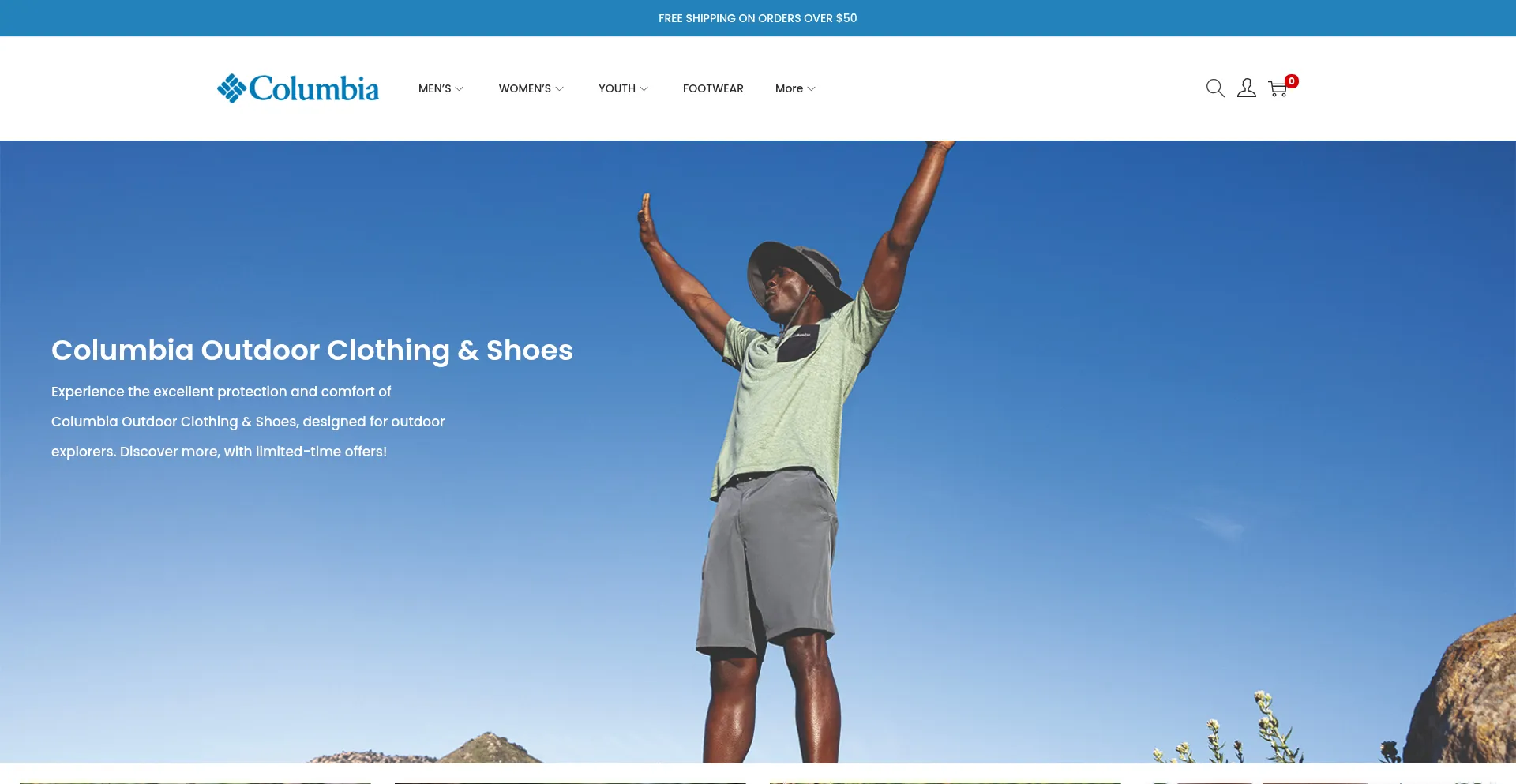The height and width of the screenshot is (784, 1516).
Task: Click the Columbia Outdoor Clothing & Shoes heading
Action: [x=312, y=350]
